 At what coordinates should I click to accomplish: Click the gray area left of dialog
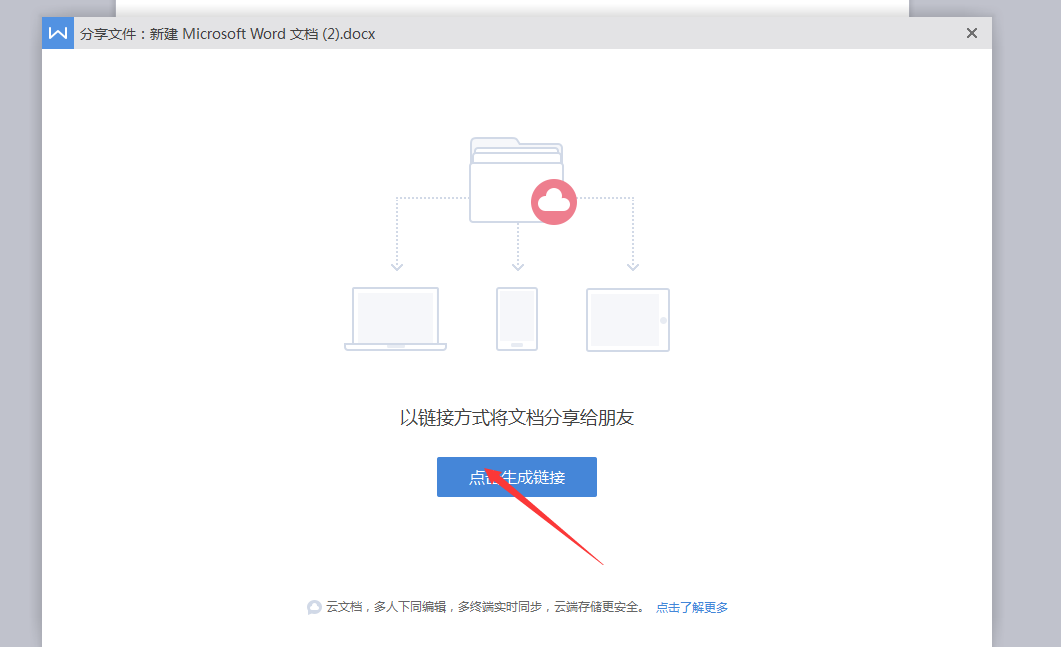[x=20, y=330]
